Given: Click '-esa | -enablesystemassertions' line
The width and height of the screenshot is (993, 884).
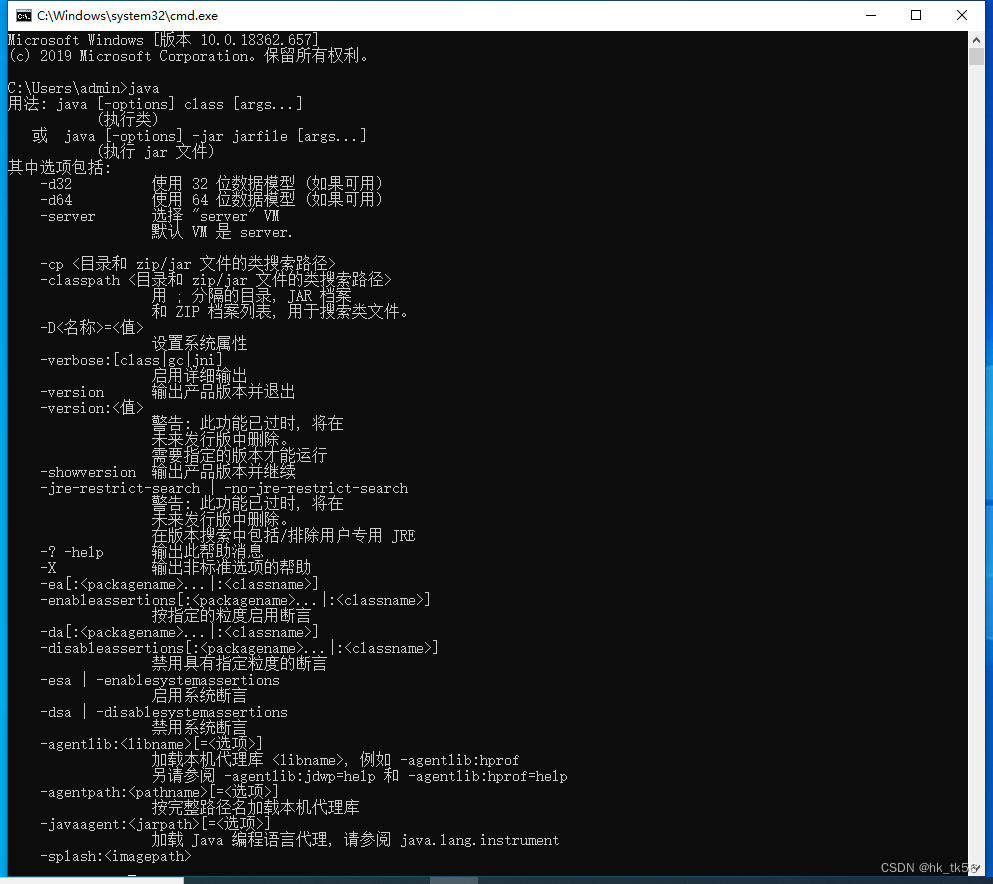Looking at the screenshot, I should [160, 680].
